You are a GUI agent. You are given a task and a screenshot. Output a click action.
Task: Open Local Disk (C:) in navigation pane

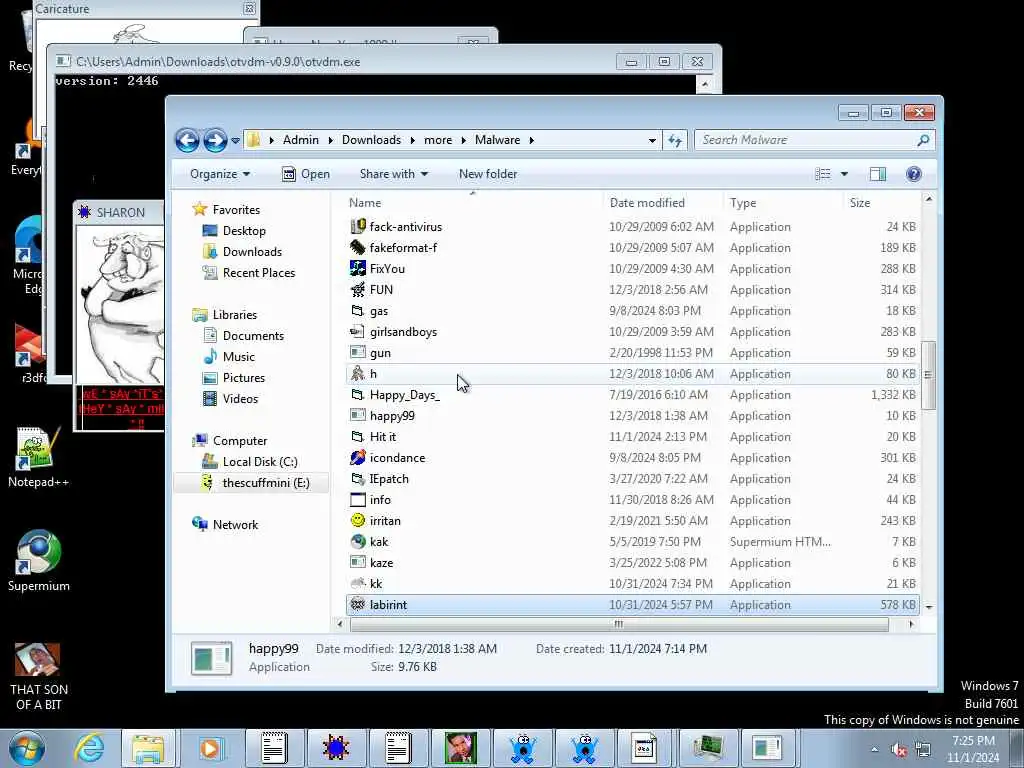(260, 462)
